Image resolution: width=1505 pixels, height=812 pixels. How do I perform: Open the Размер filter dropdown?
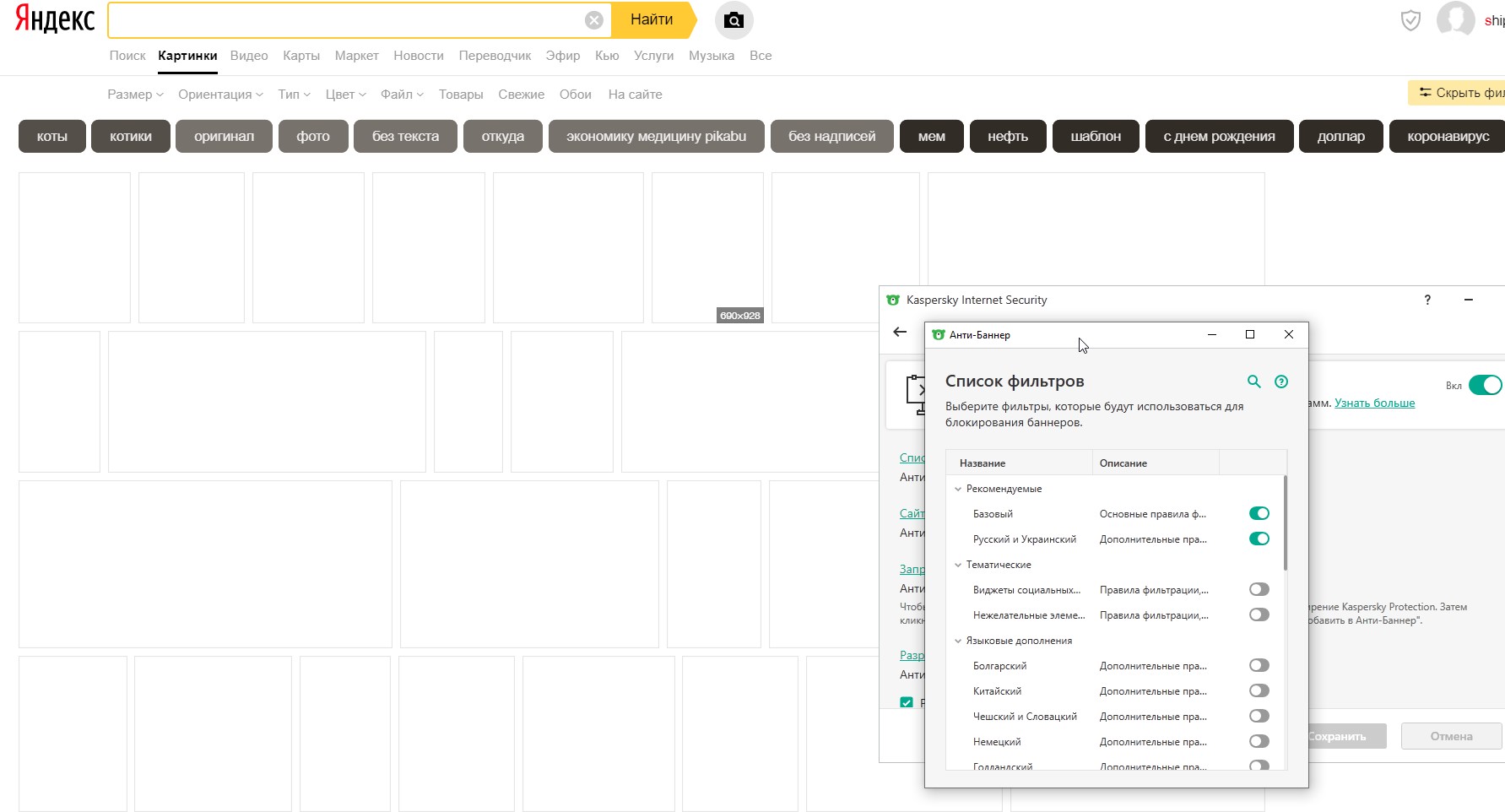[x=135, y=95]
